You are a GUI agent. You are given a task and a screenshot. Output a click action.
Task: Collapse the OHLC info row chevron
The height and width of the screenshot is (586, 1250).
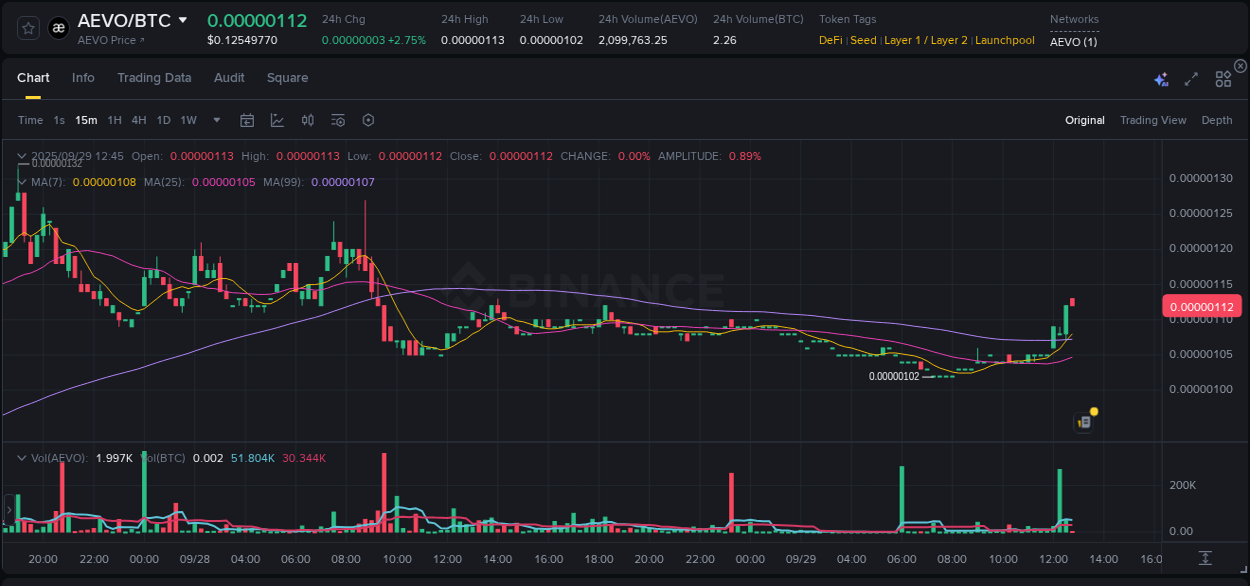pos(21,156)
